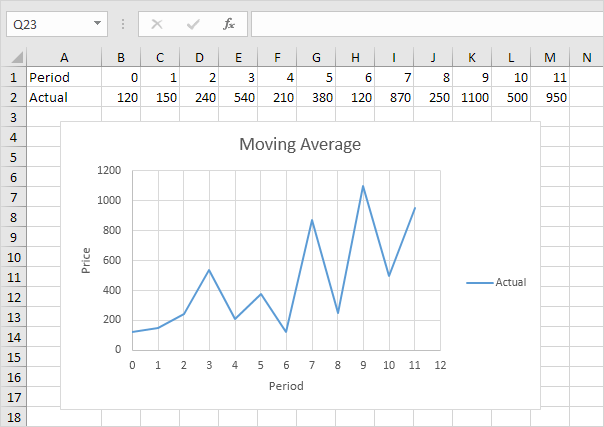The width and height of the screenshot is (604, 427).
Task: Click the Period horizontal axis title
Action: coord(285,385)
